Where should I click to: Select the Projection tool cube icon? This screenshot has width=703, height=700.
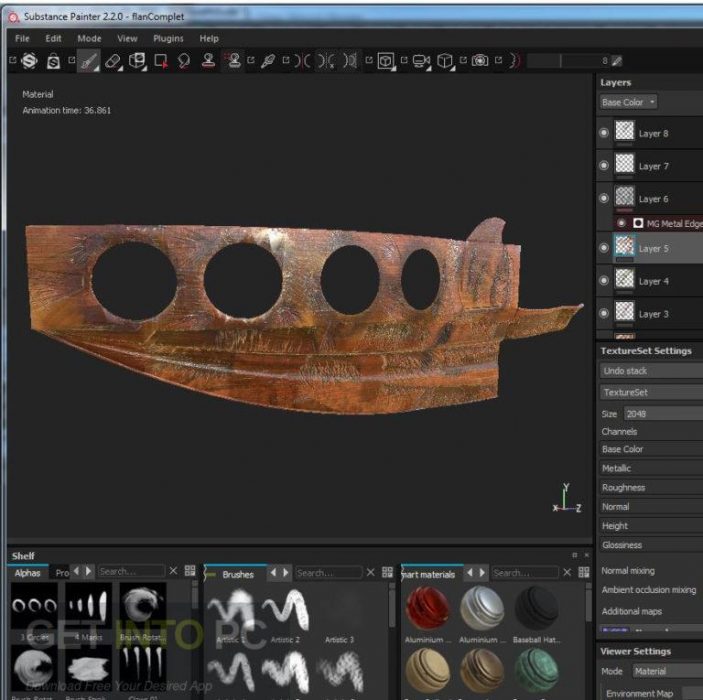(137, 61)
